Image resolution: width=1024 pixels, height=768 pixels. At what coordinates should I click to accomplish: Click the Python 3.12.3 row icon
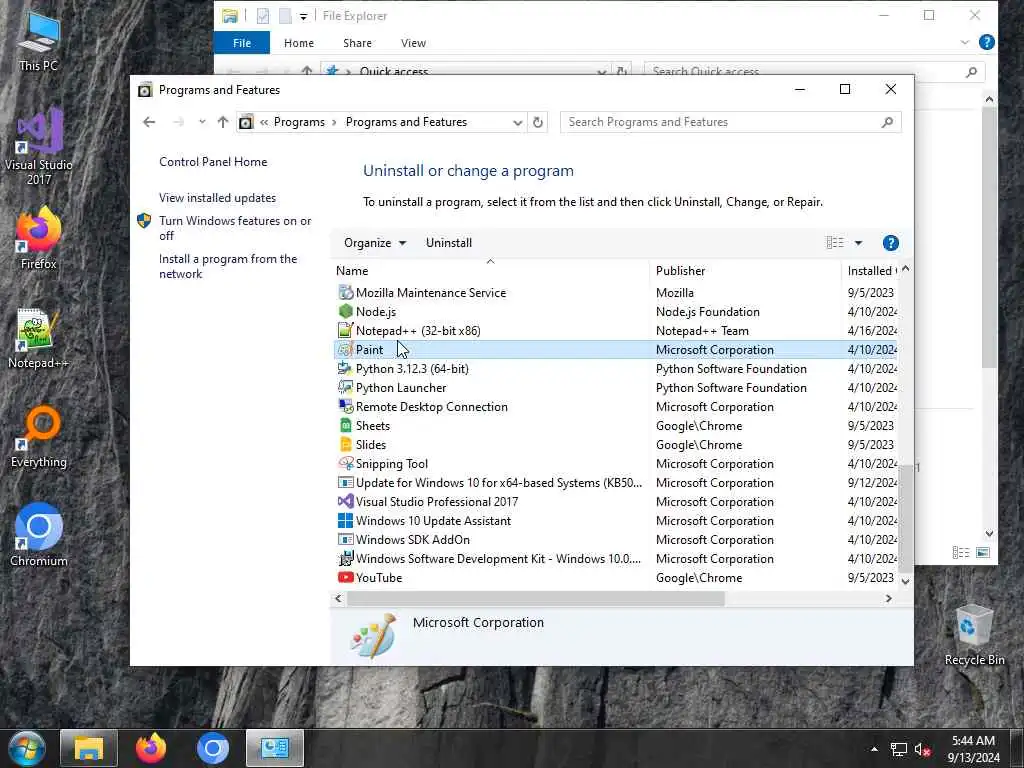[345, 368]
